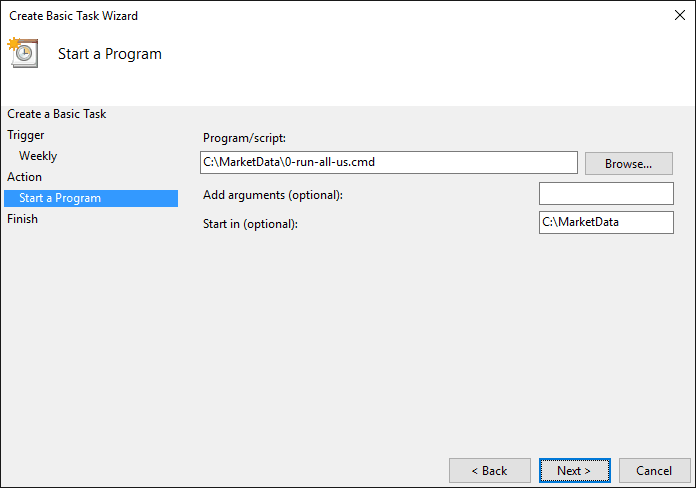Return to the previous step with Back
This screenshot has width=696, height=488.
coord(489,470)
